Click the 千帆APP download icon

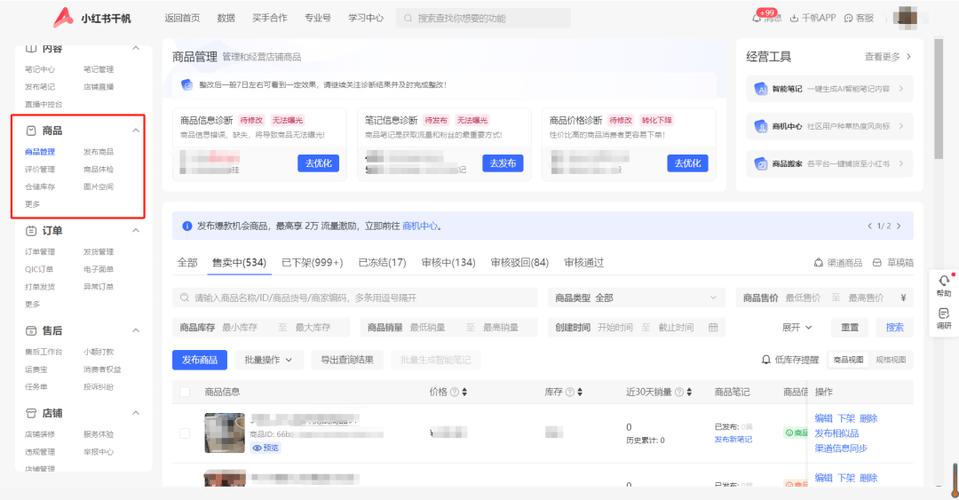point(794,18)
